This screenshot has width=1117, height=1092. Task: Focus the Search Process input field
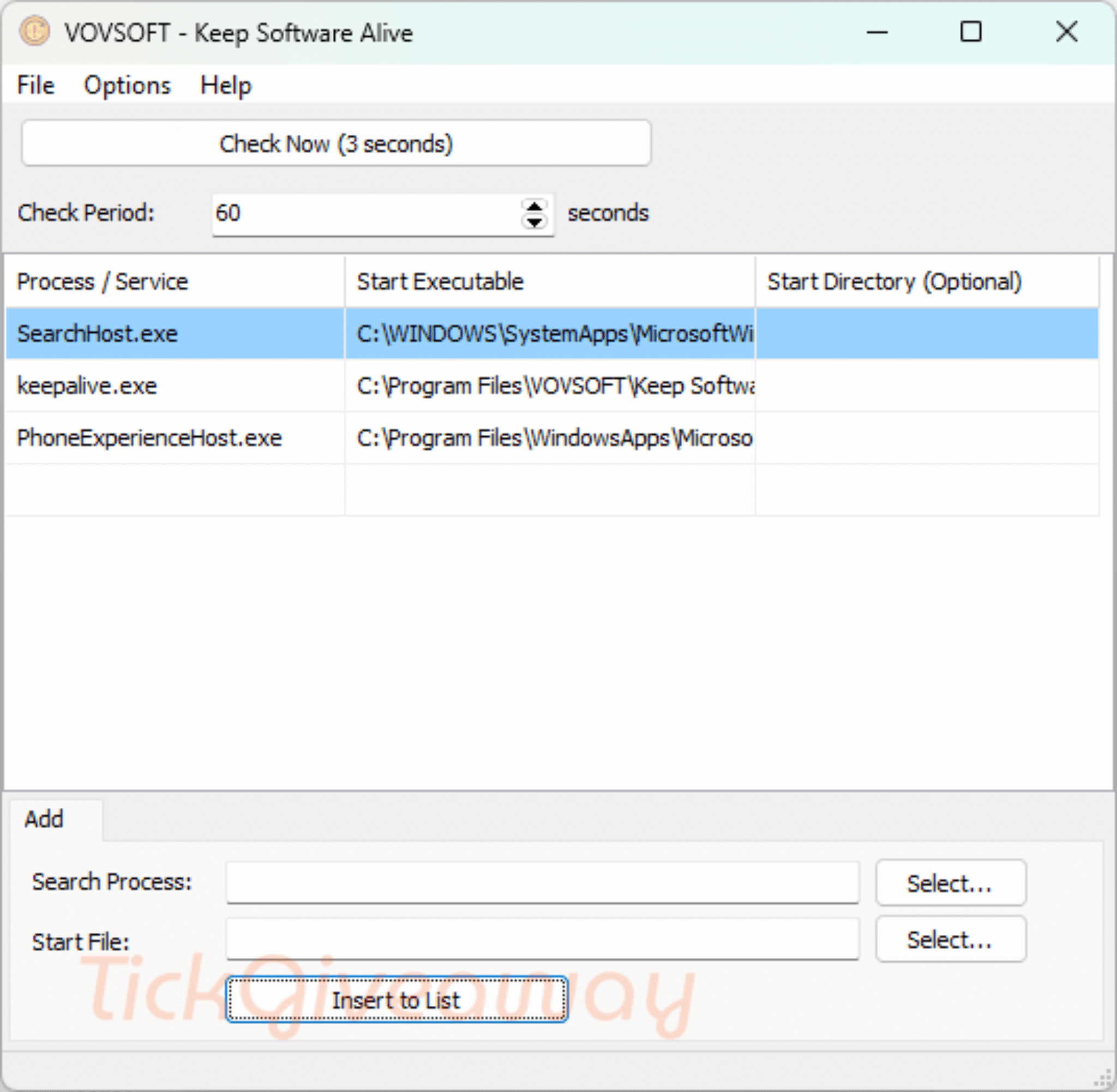543,883
